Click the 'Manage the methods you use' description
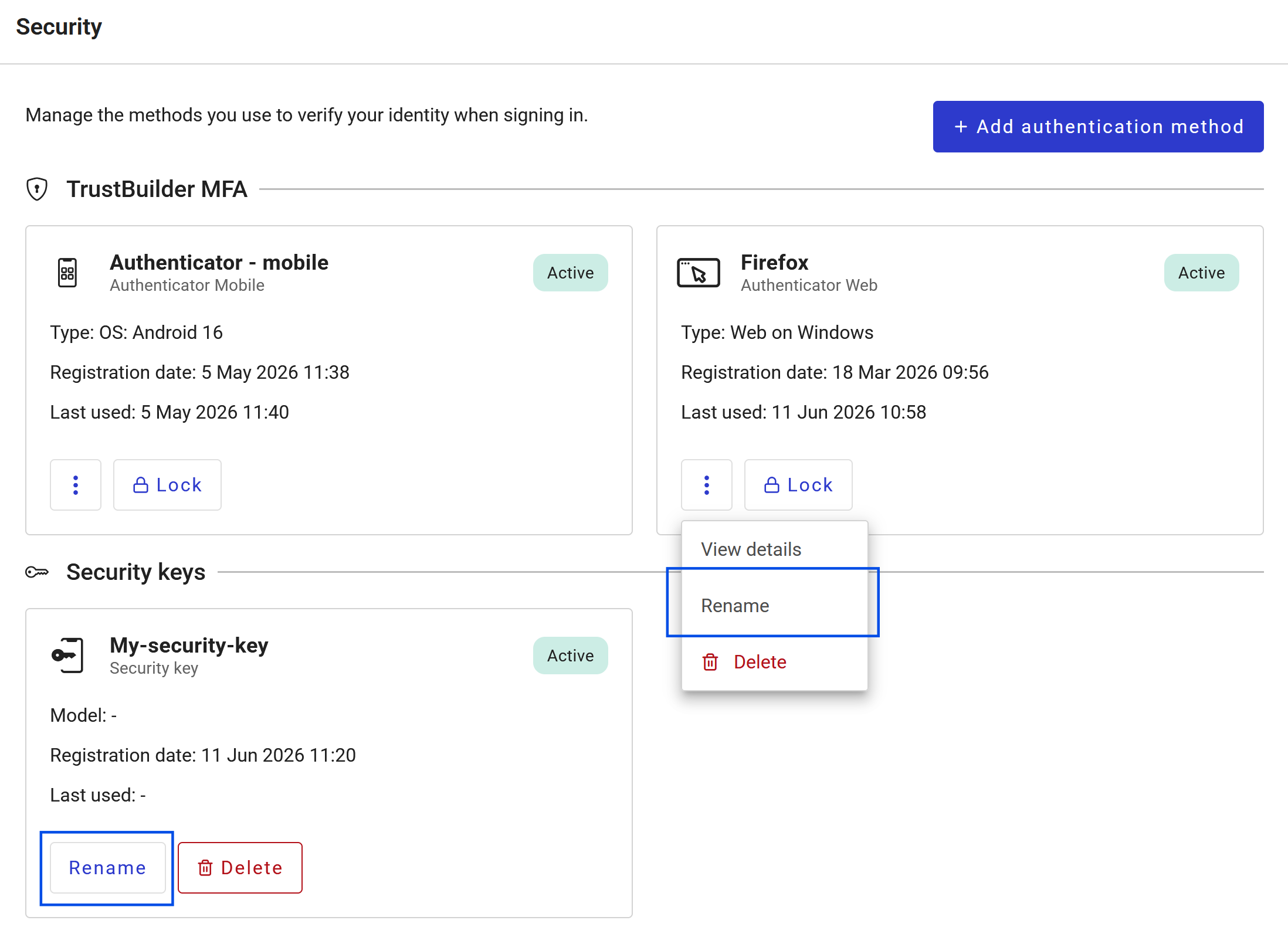 (307, 115)
